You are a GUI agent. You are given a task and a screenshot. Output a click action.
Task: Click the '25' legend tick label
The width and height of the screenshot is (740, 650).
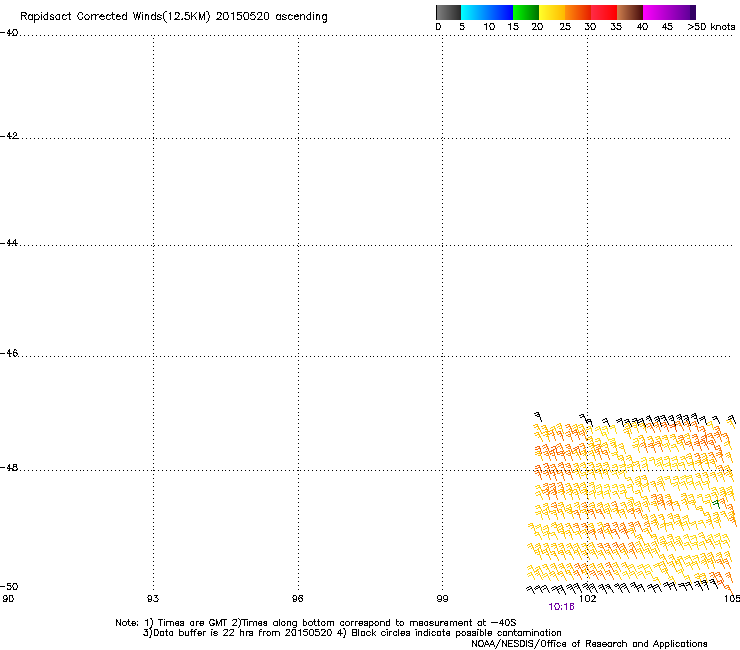point(565,27)
